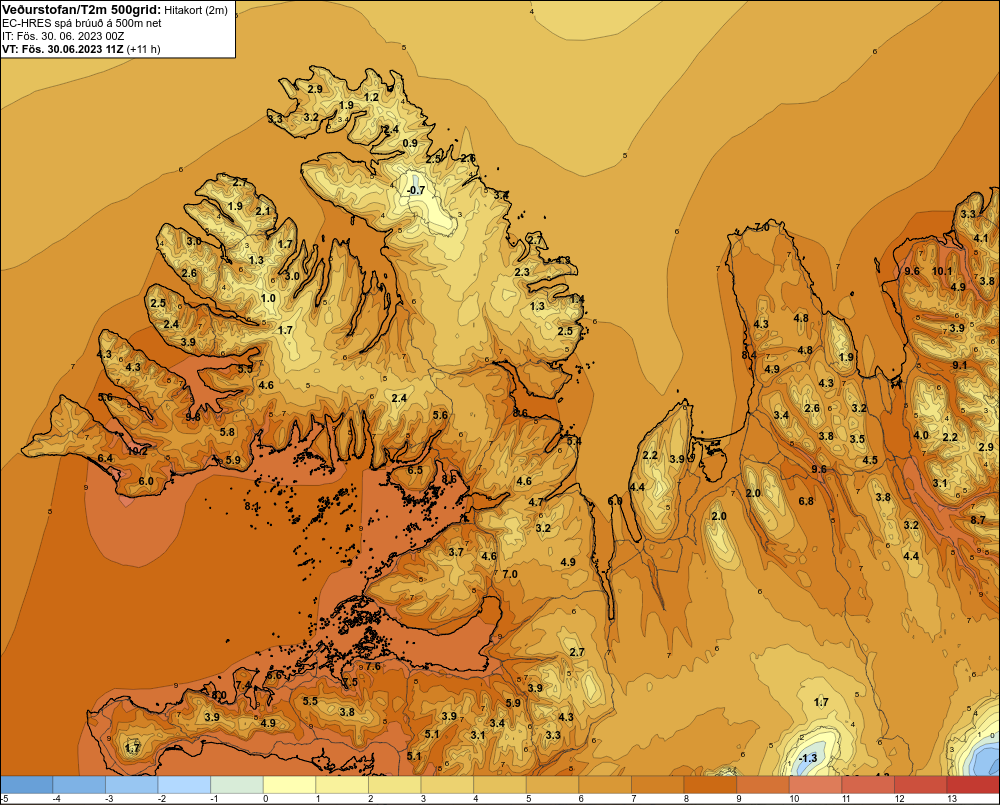Click the '8.4' temperature value

pyautogui.click(x=749, y=355)
